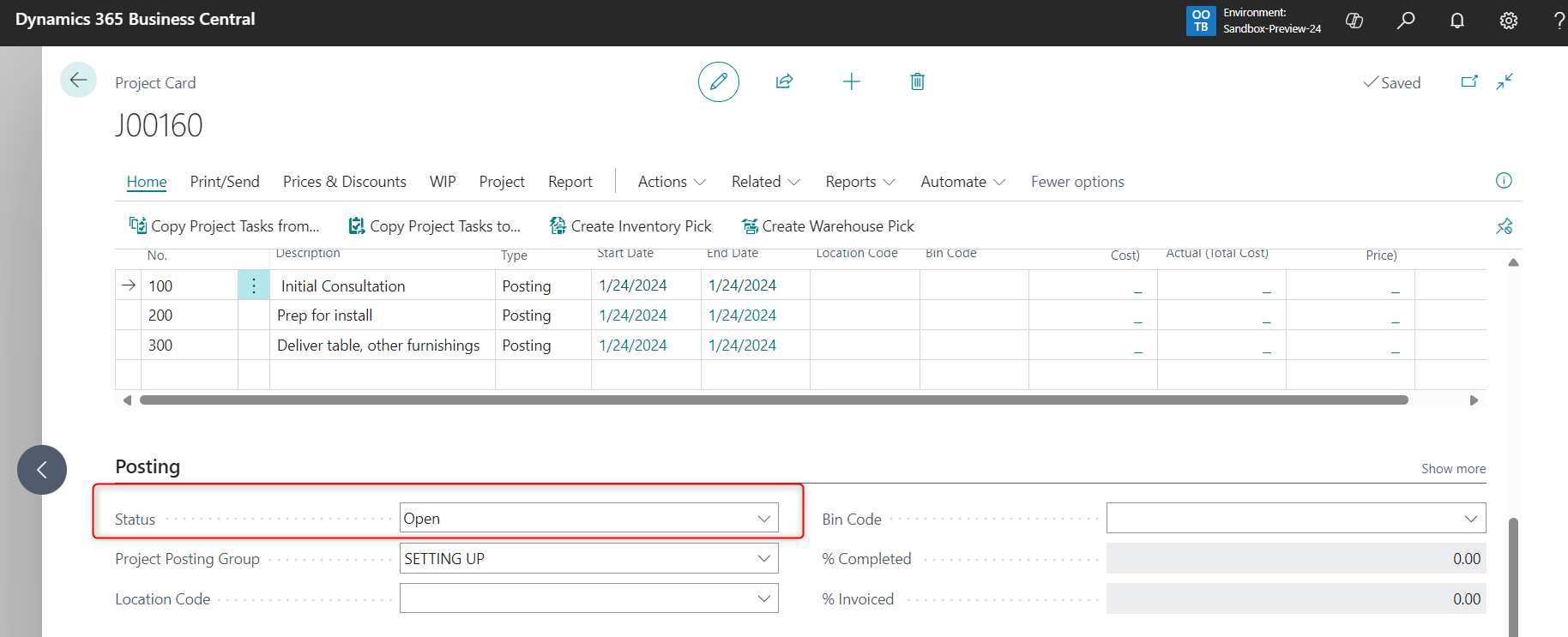Click the back arrow button
1568x637 pixels.
[78, 81]
